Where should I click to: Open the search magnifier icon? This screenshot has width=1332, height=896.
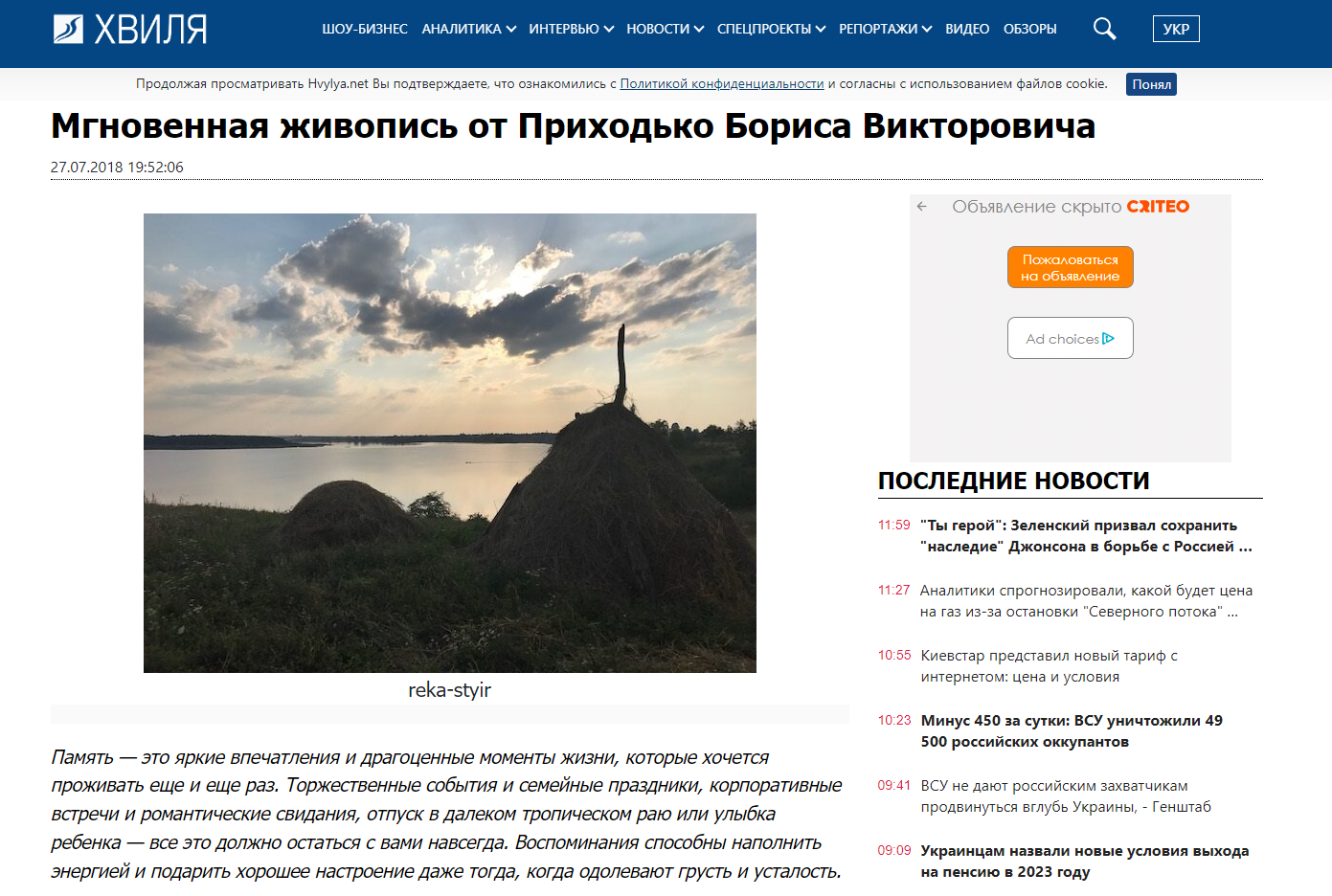pyautogui.click(x=1105, y=29)
